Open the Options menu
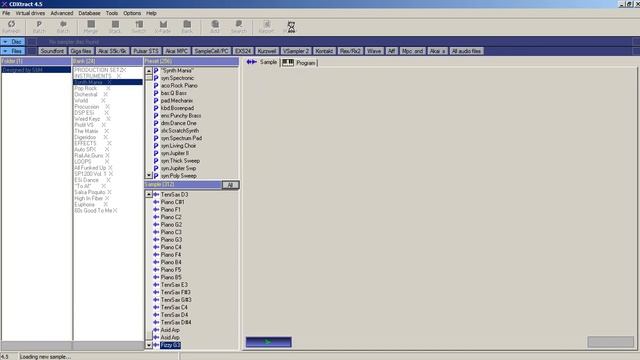This screenshot has height=360, width=640. click(x=132, y=13)
